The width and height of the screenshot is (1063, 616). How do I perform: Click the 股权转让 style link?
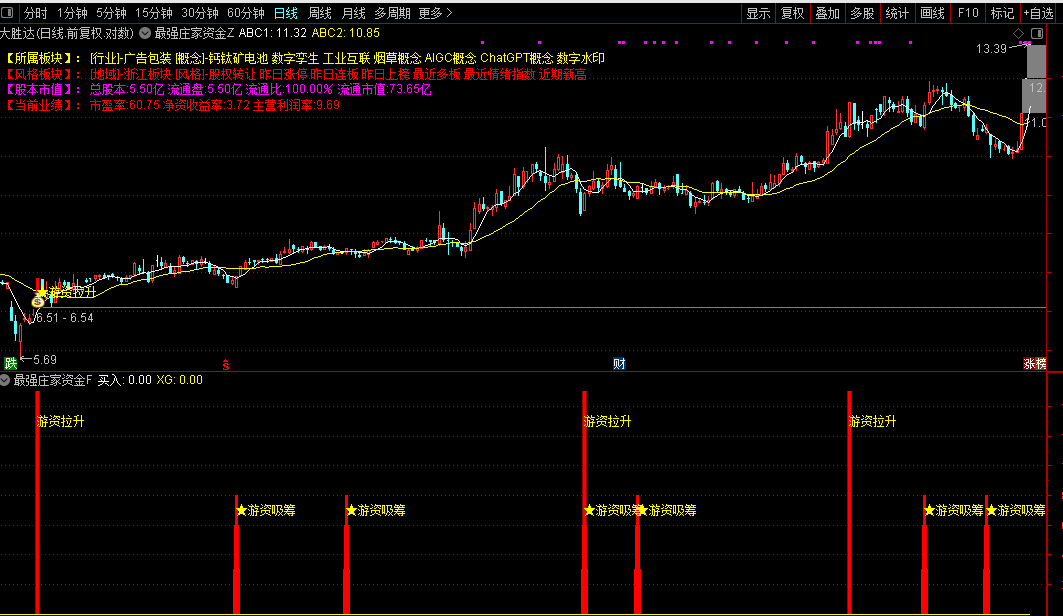pos(233,75)
